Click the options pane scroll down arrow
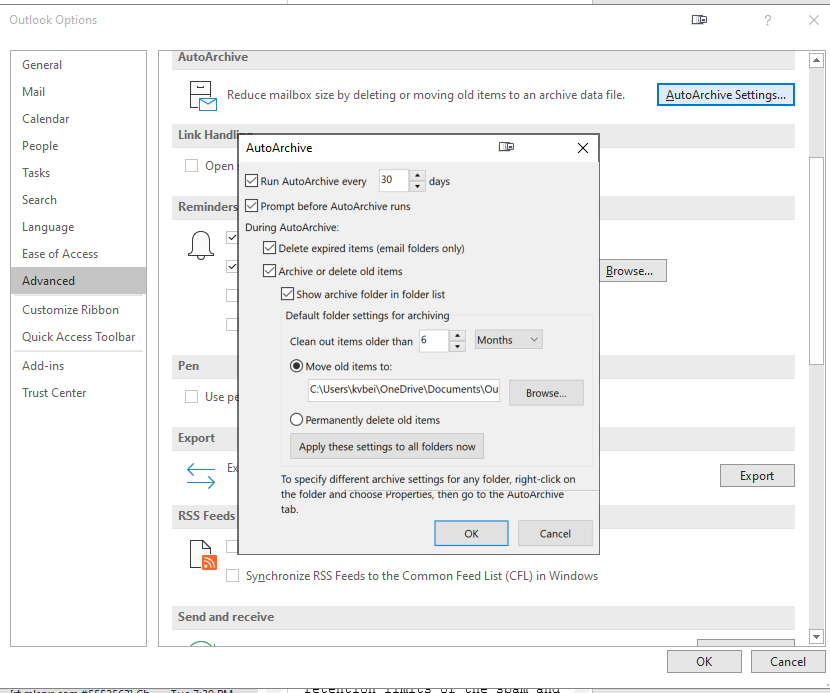This screenshot has height=693, width=830. 816,637
